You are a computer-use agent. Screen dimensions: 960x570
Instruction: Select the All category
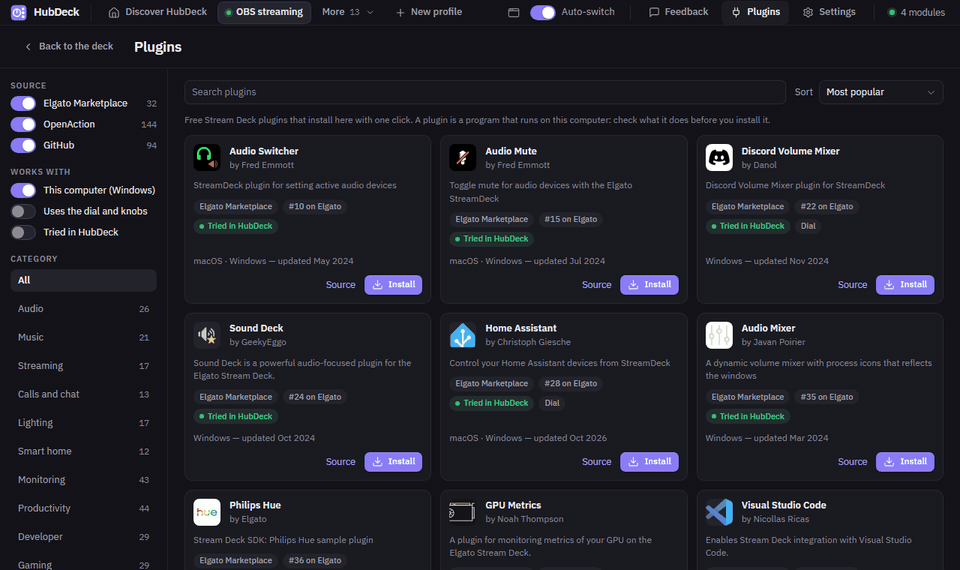[x=83, y=280]
